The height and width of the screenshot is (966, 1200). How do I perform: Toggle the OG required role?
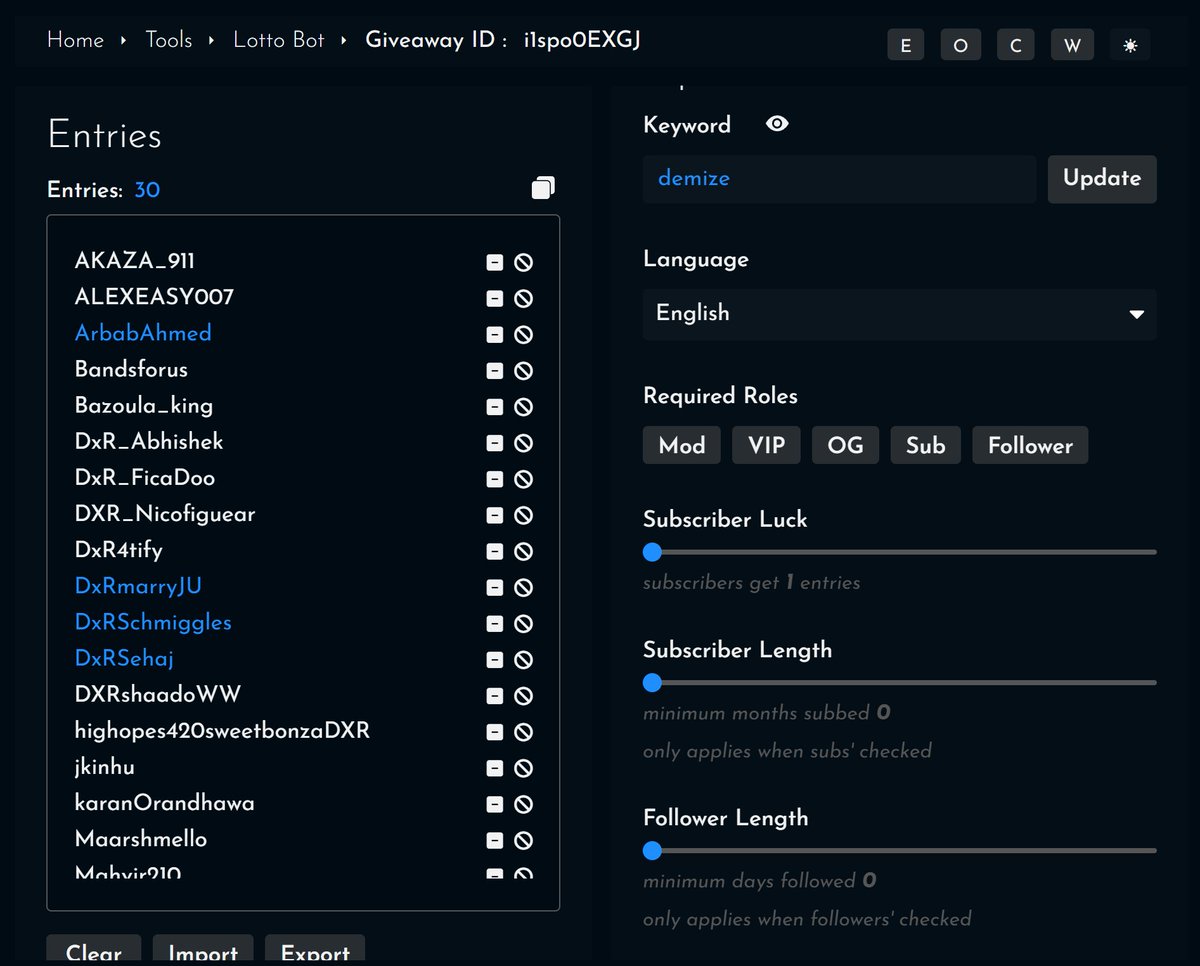click(845, 445)
